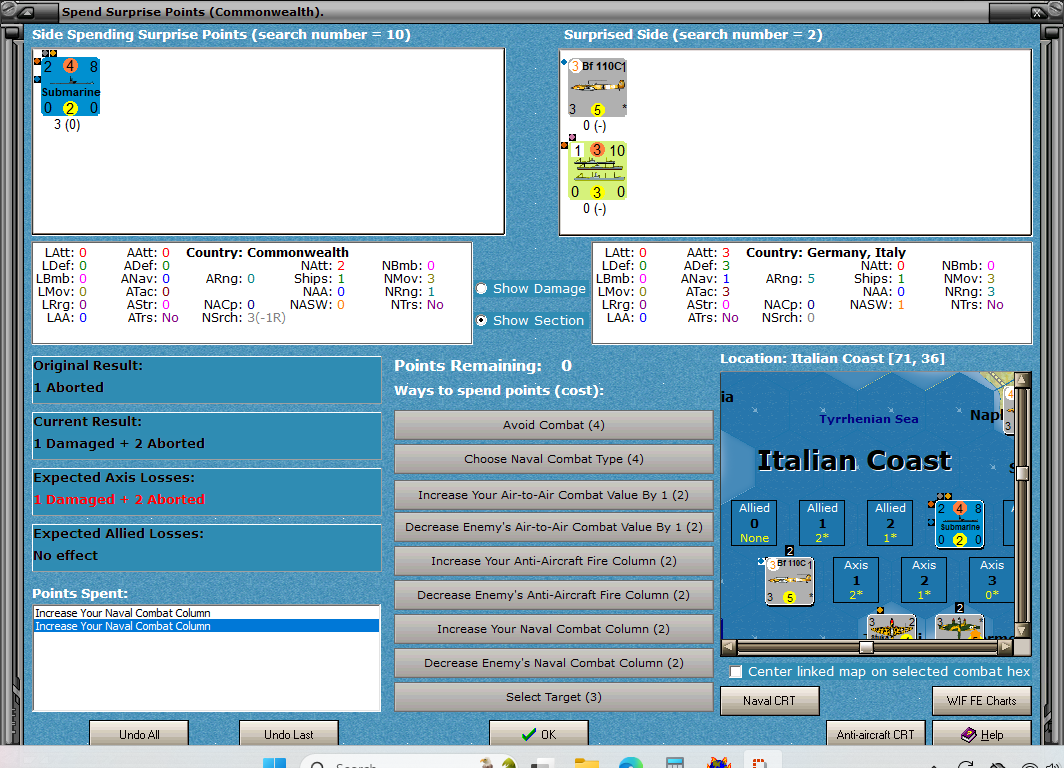Open Microsoft Edge from the taskbar
This screenshot has height=768, width=1064.
[630, 763]
